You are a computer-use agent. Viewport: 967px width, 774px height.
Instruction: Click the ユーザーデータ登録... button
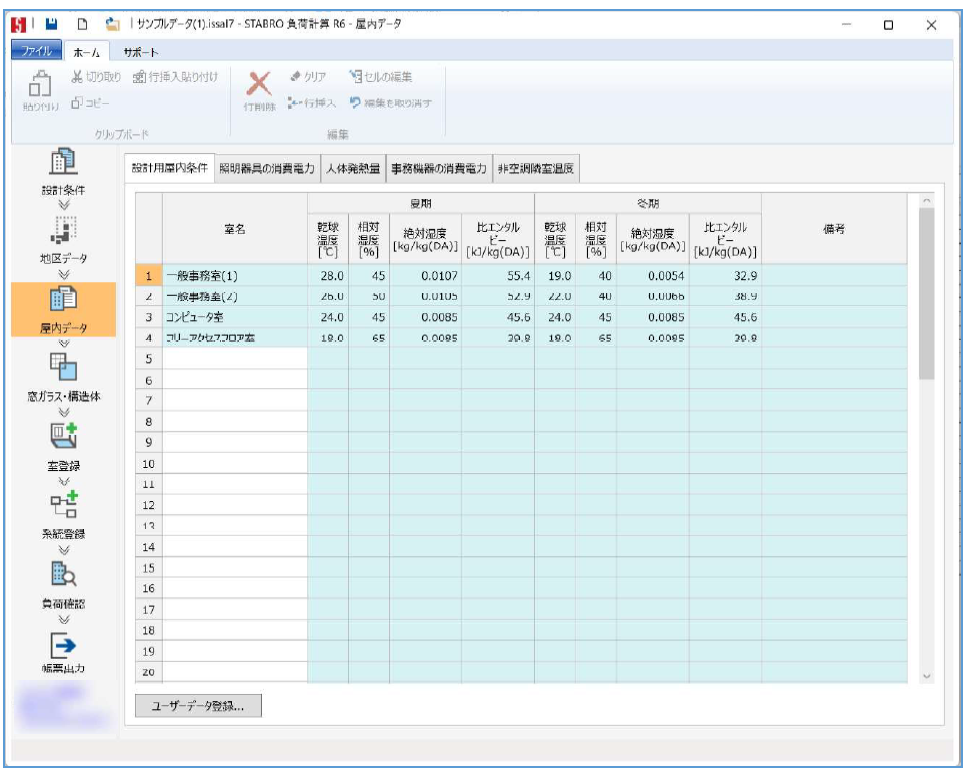(197, 706)
